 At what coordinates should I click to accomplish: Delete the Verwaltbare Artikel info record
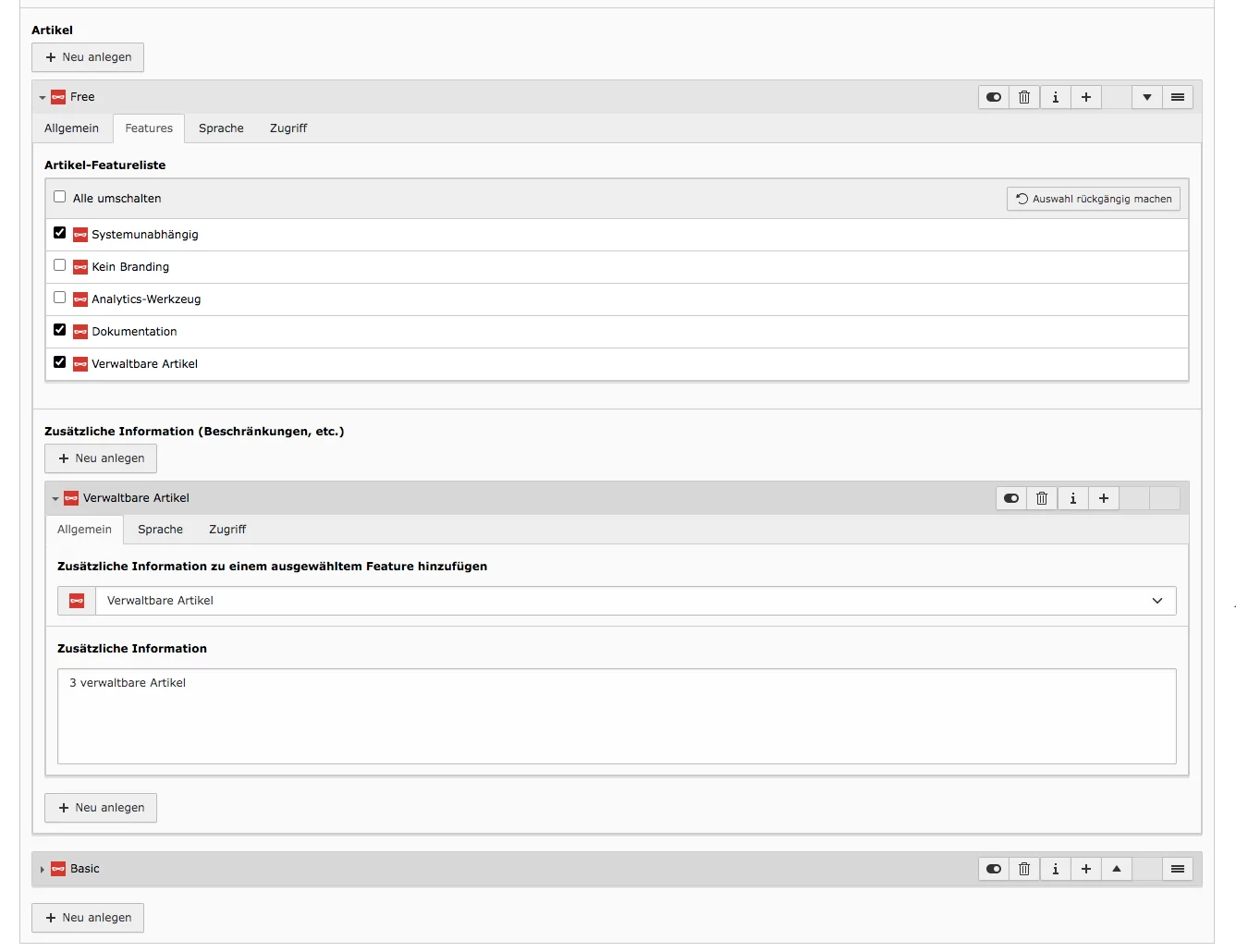click(x=1042, y=498)
